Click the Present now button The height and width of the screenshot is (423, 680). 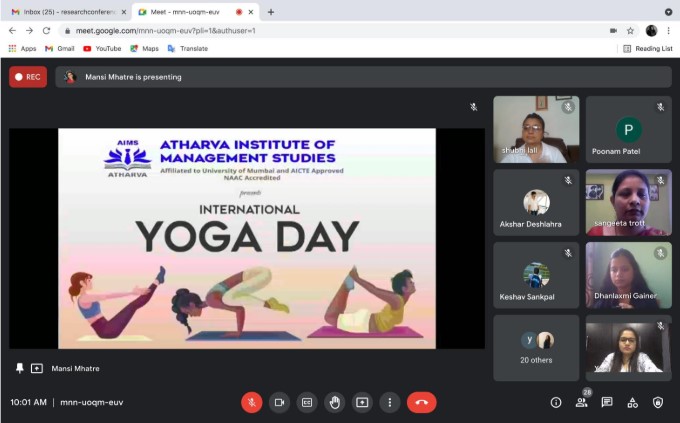pos(362,403)
